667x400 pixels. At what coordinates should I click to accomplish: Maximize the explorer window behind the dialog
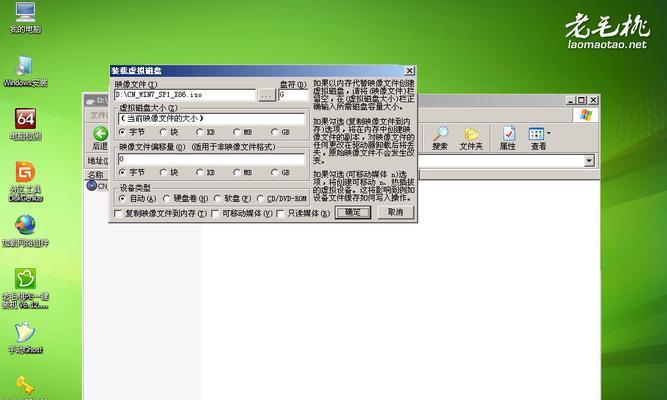coord(582,100)
